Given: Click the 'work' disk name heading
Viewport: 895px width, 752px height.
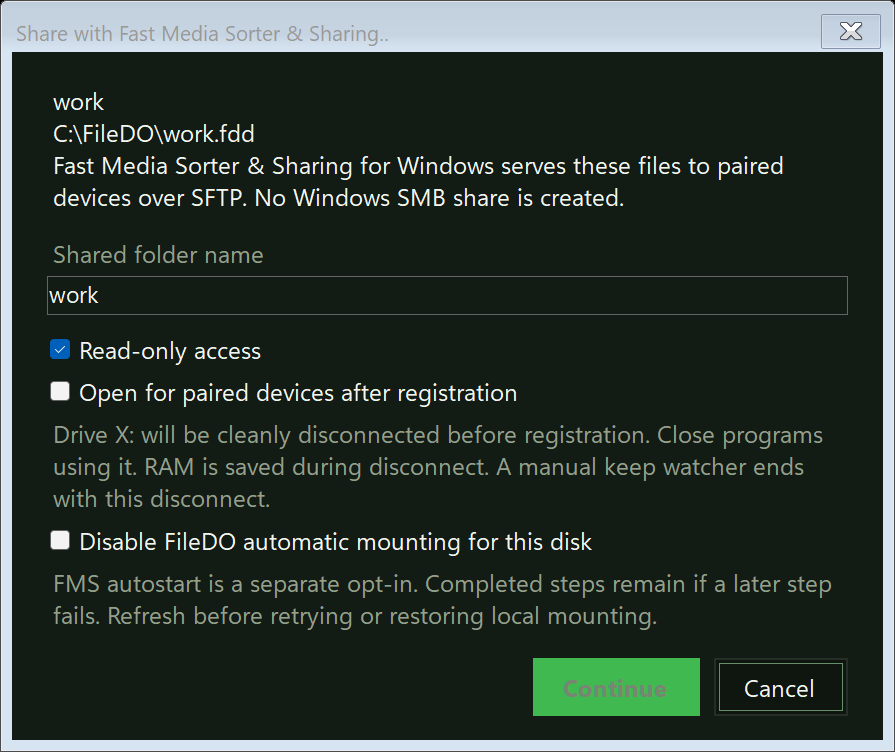Looking at the screenshot, I should [78, 102].
